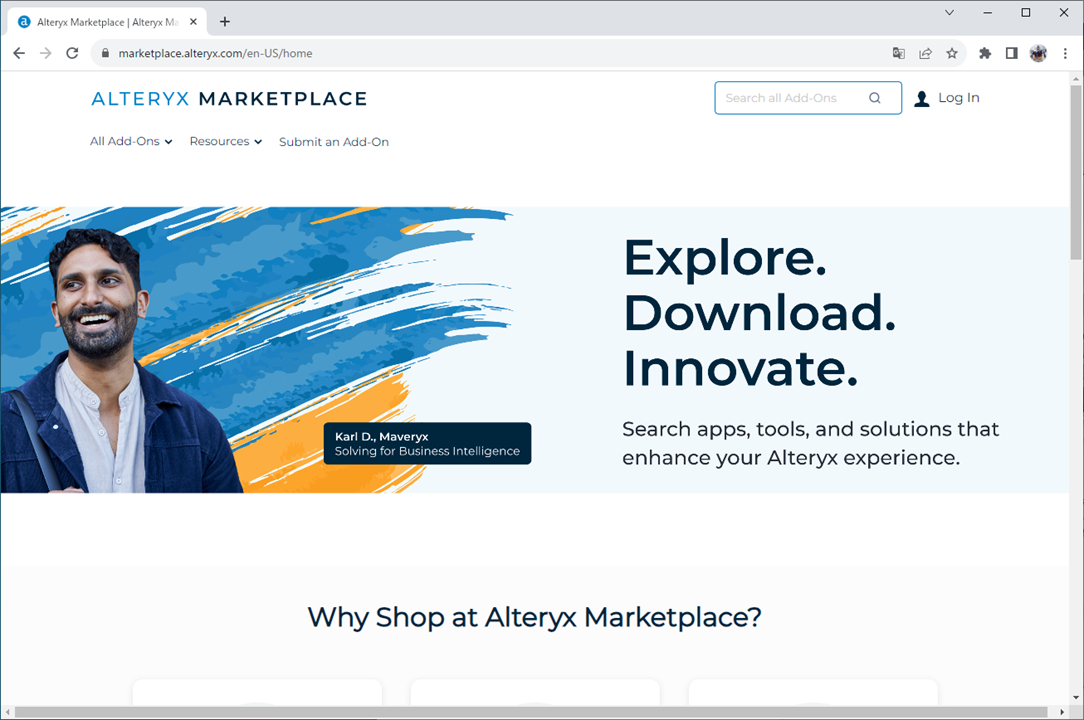
Task: Expand the All Add-Ons dropdown
Action: pyautogui.click(x=131, y=142)
